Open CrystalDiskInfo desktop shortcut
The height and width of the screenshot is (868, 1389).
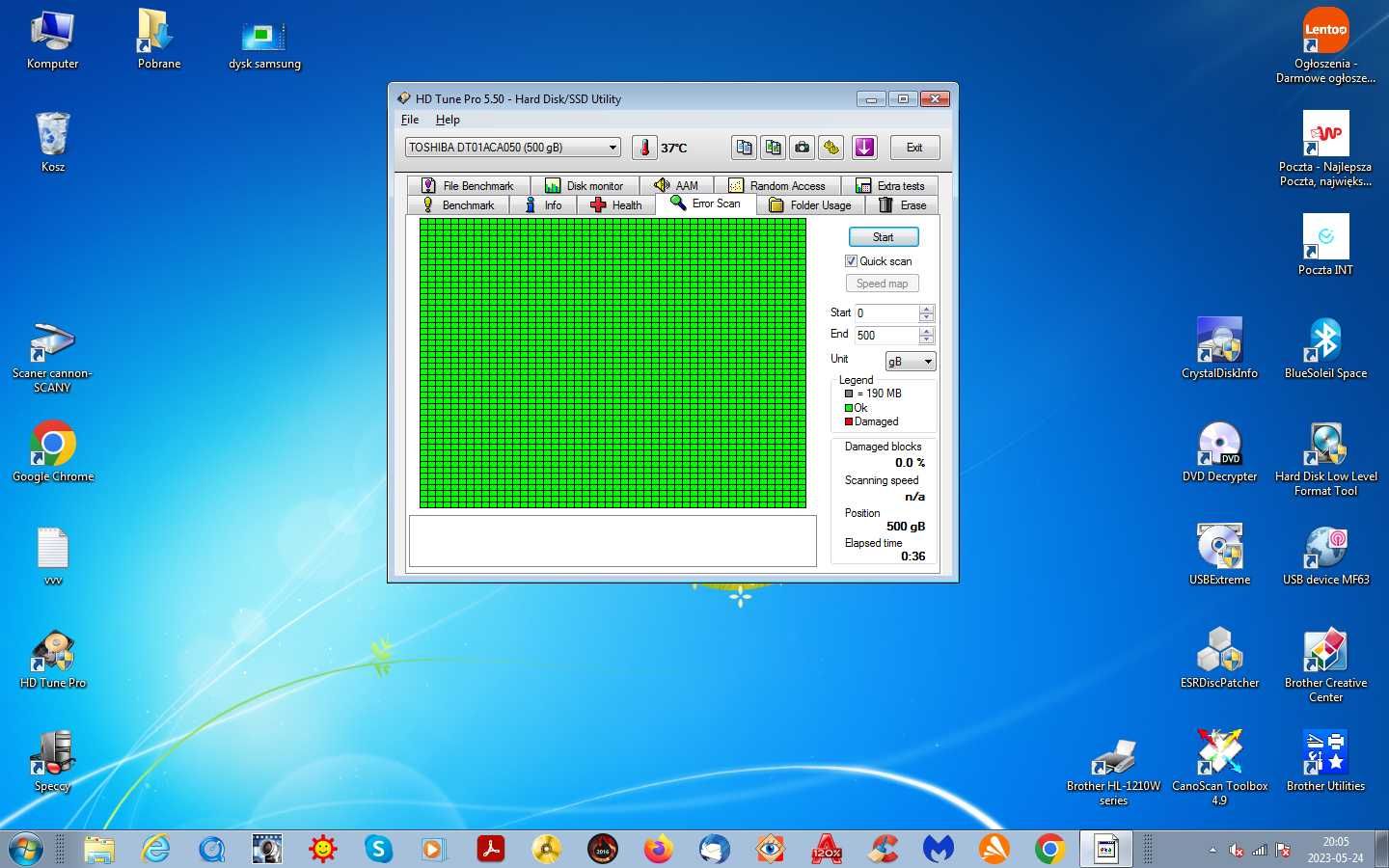pos(1219,347)
